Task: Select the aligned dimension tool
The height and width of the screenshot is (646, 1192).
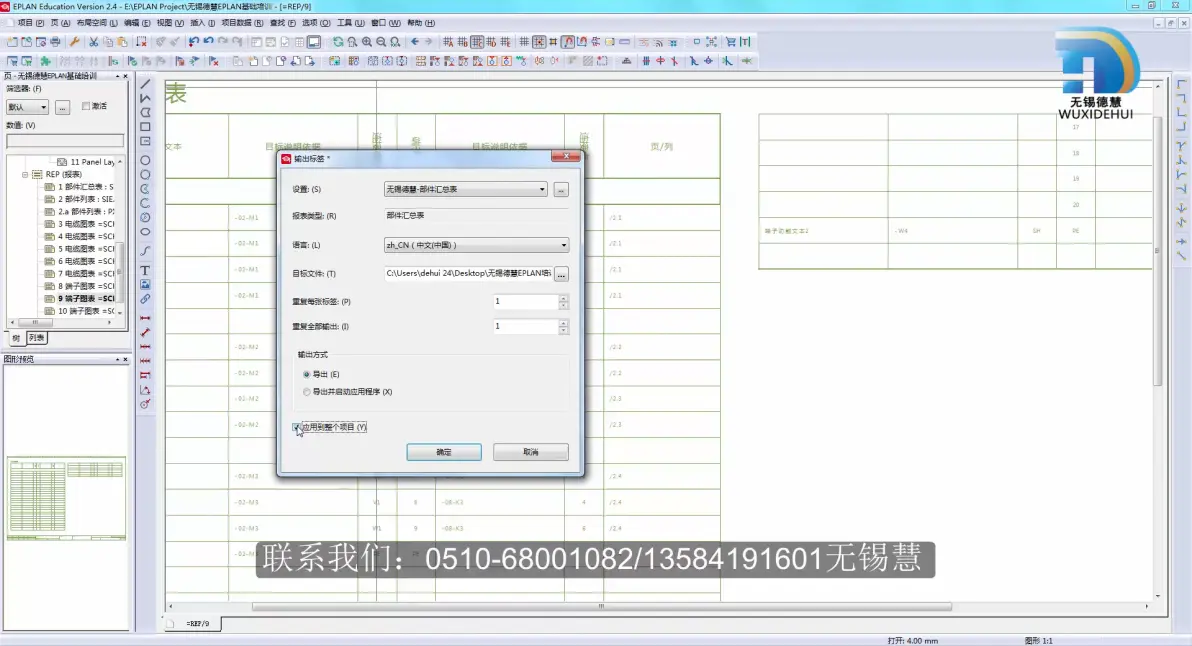Action: click(x=145, y=332)
